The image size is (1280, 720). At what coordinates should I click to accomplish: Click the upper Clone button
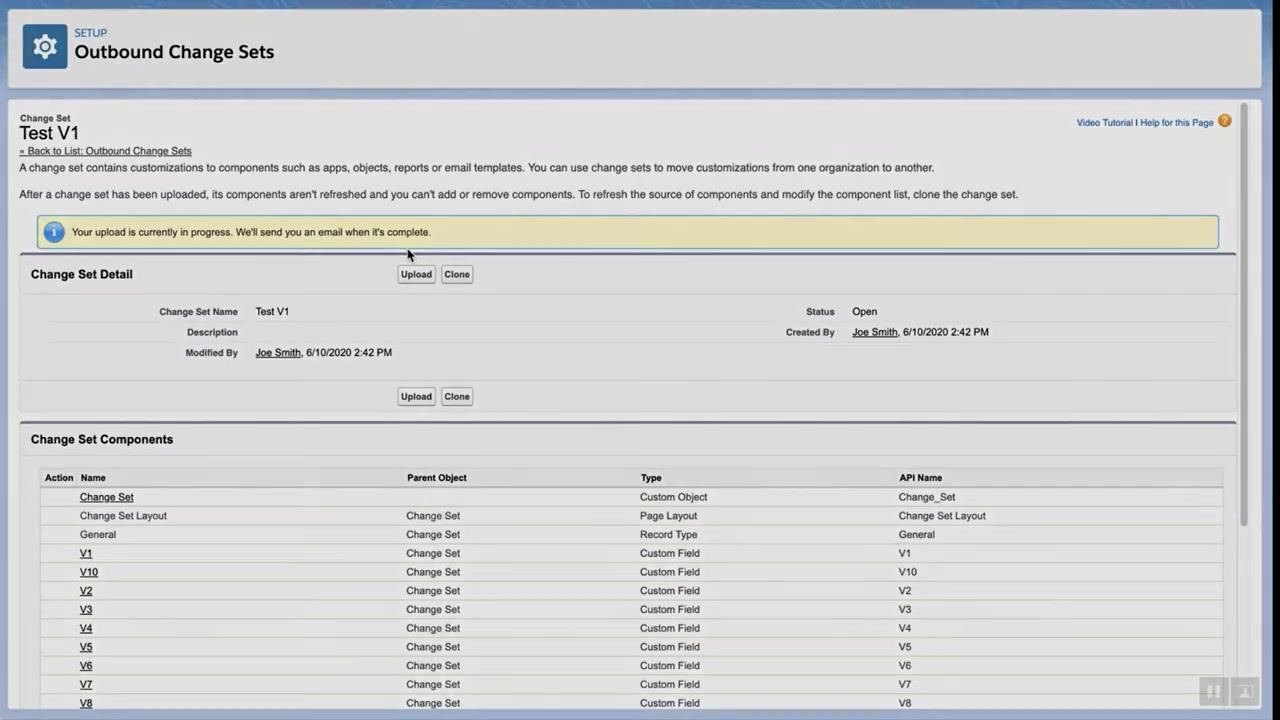pos(457,274)
